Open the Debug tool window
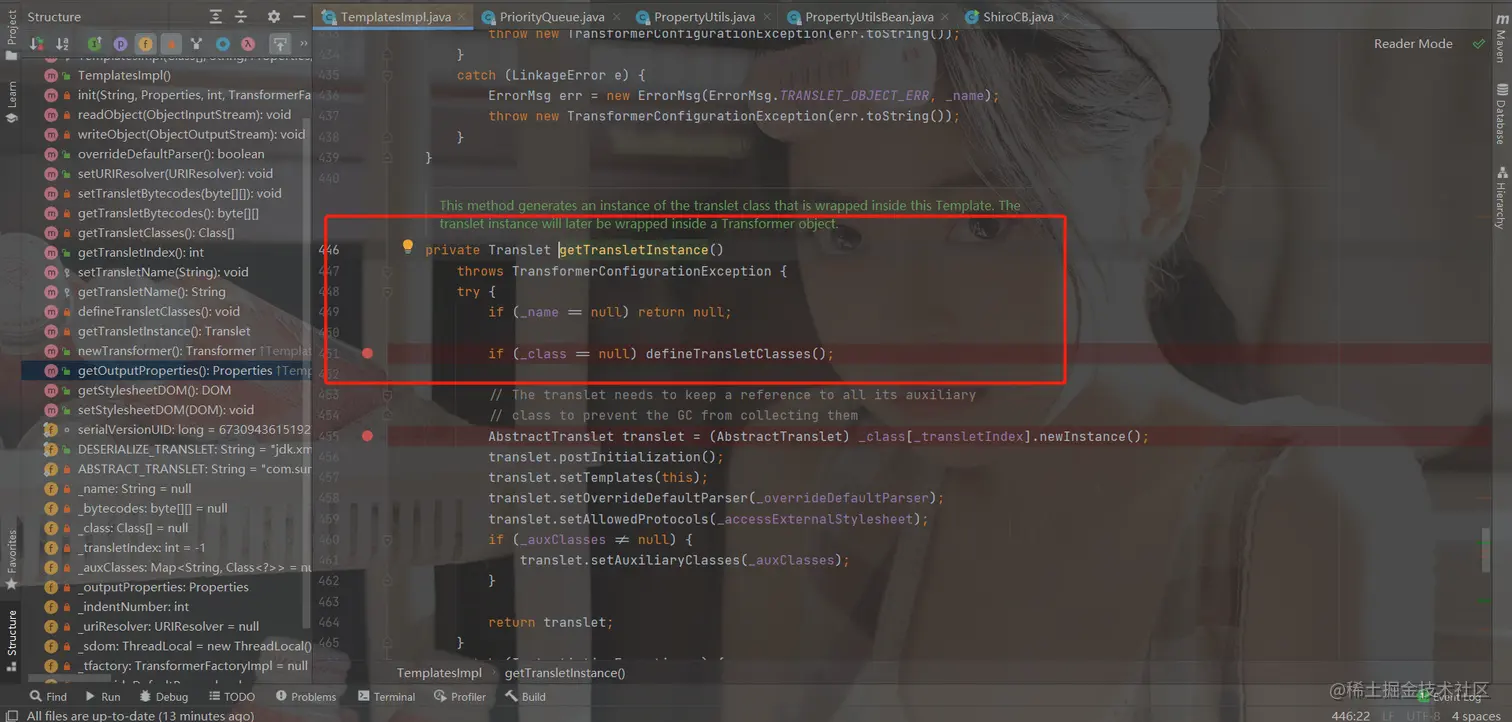The width and height of the screenshot is (1512, 722). tap(162, 697)
